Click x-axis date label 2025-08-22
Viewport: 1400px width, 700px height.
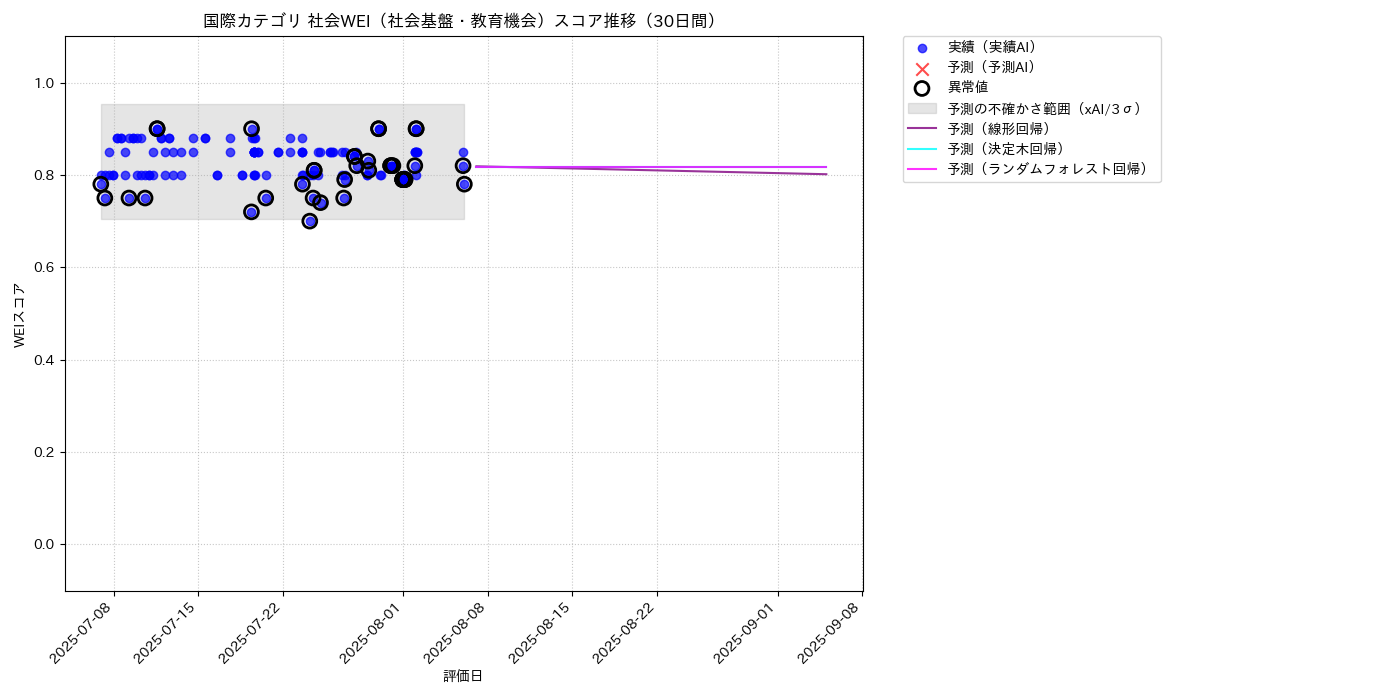click(626, 632)
